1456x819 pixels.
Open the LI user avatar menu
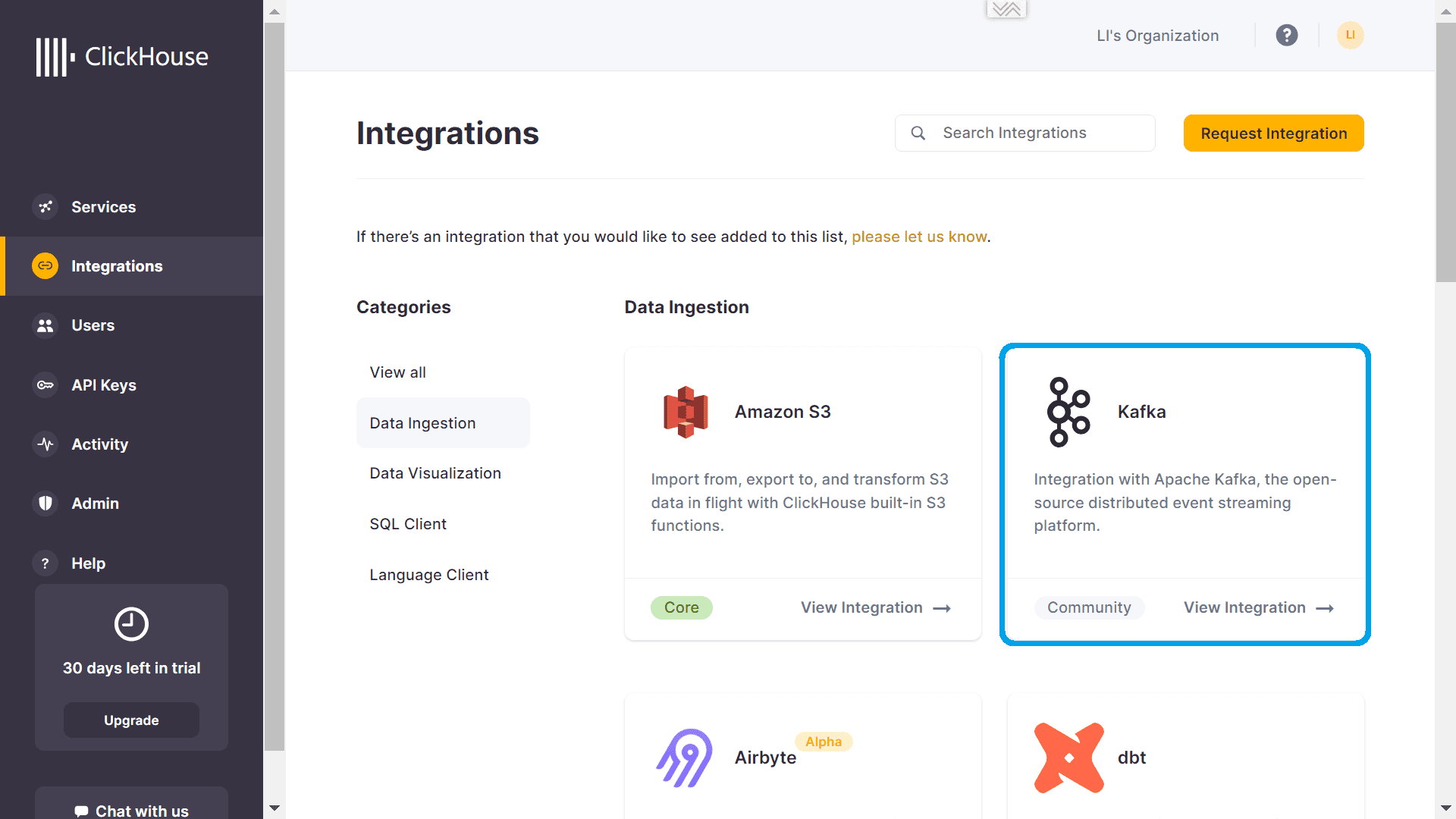[1350, 36]
